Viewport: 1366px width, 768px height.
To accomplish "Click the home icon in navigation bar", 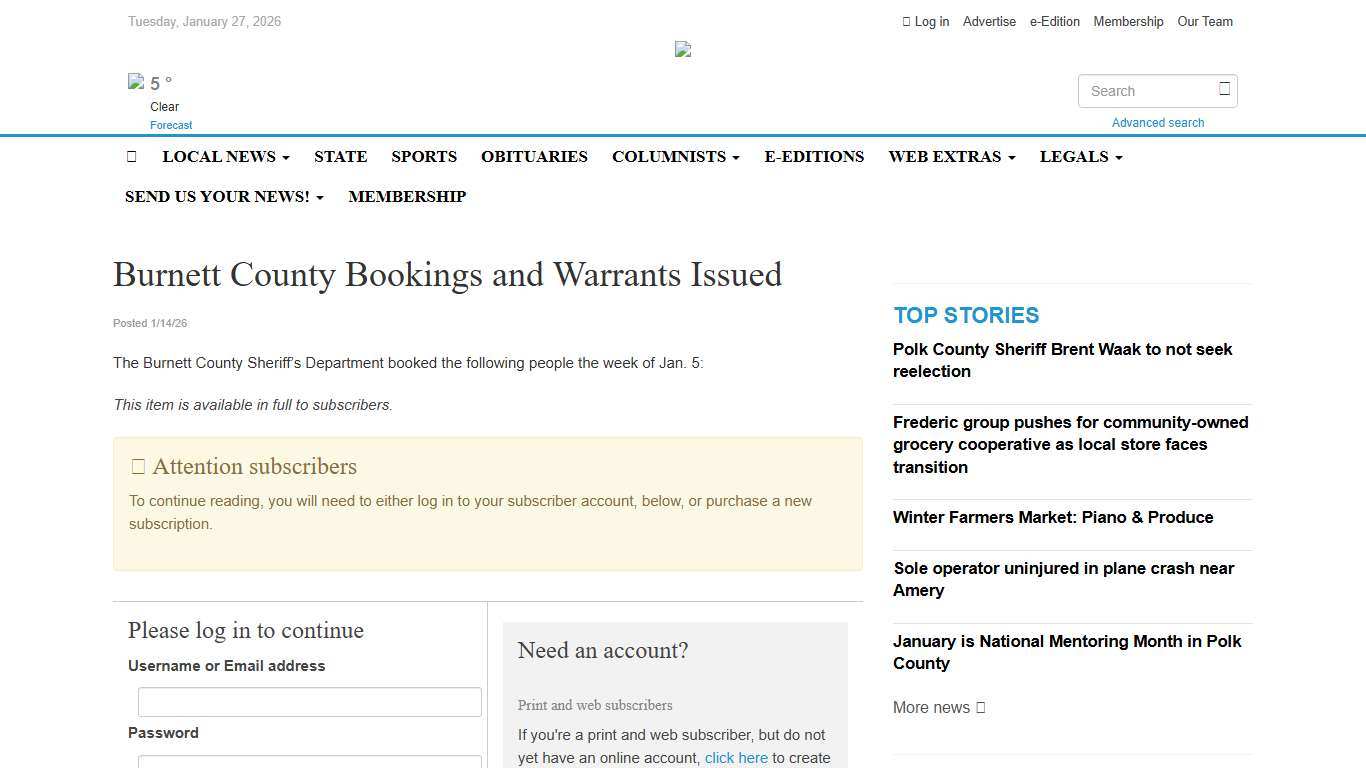I will [x=132, y=156].
